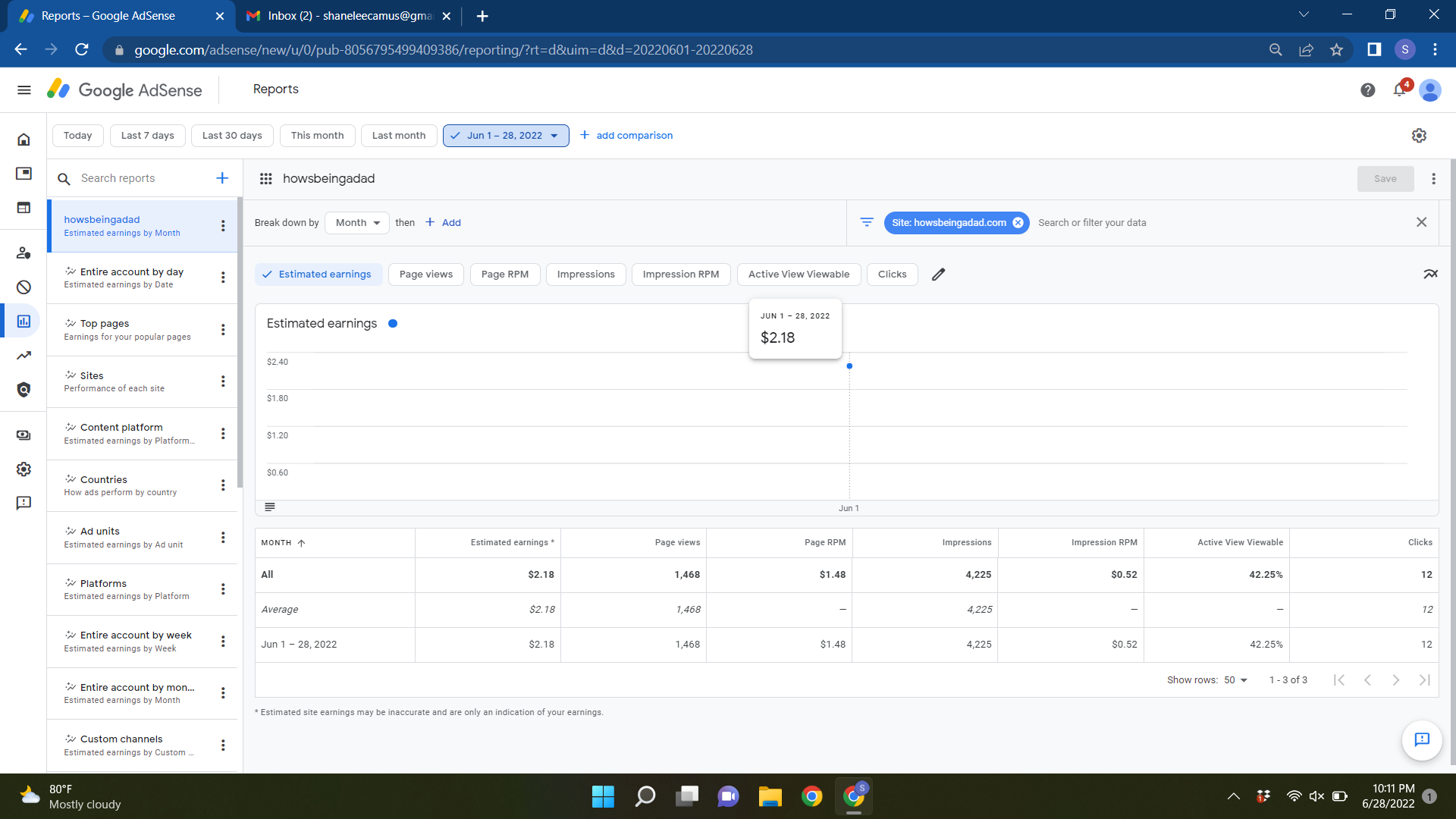The height and width of the screenshot is (819, 1456).
Task: Open Content platform report
Action: click(143, 434)
